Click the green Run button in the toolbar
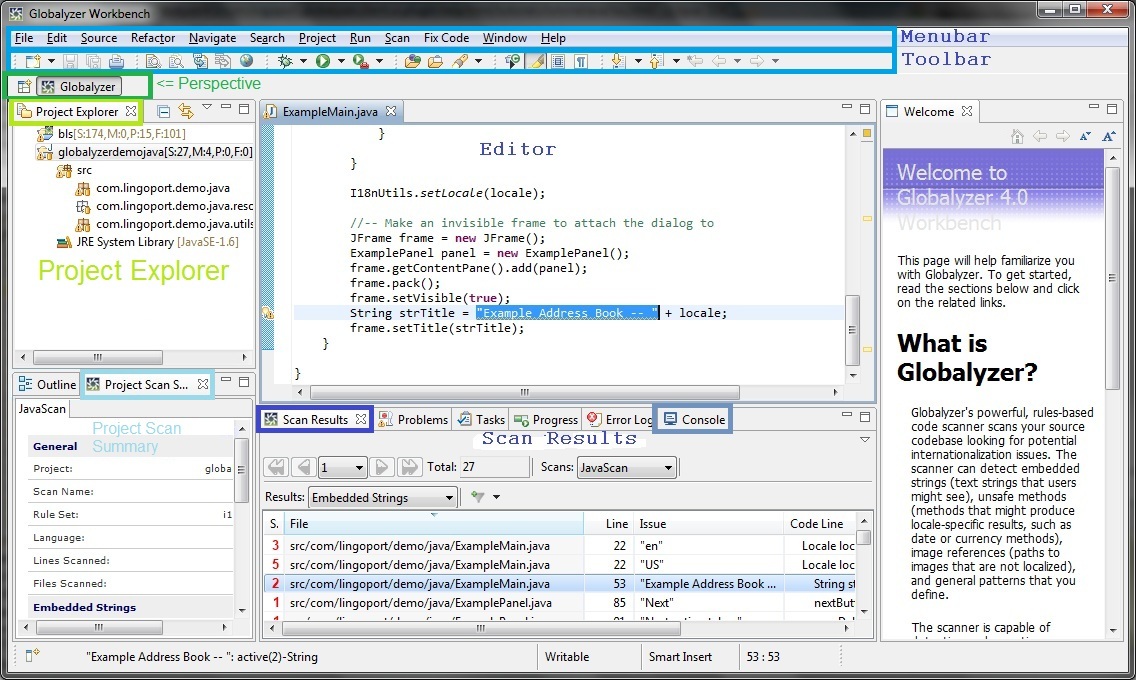This screenshot has width=1136, height=680. [x=323, y=61]
